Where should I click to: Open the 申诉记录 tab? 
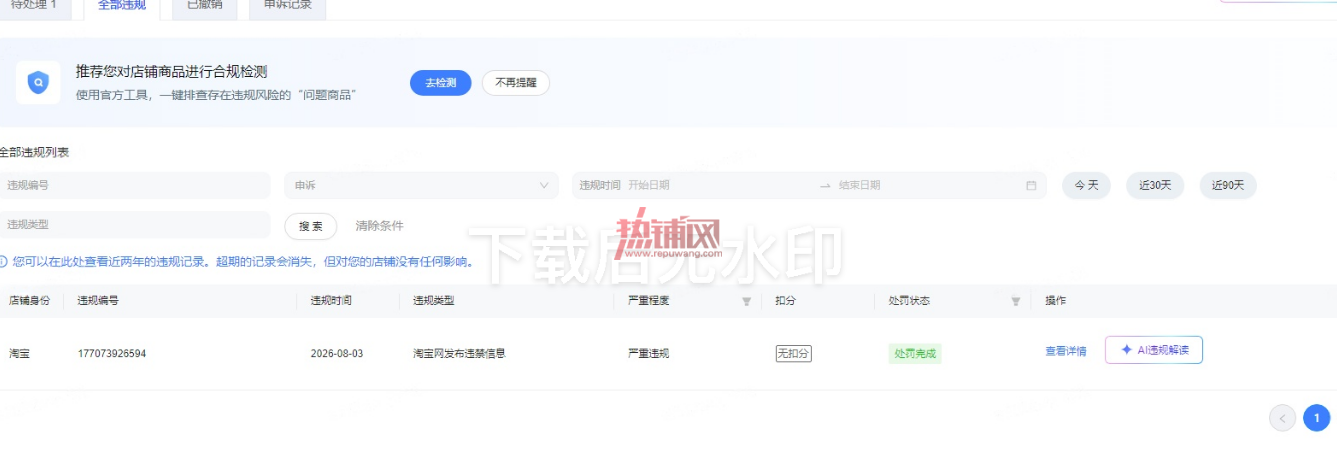click(x=288, y=5)
